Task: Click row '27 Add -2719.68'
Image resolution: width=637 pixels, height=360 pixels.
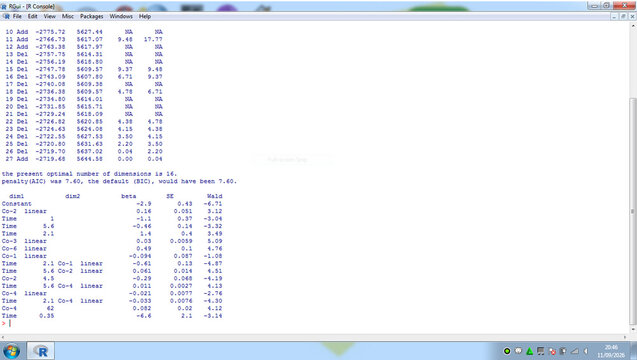Action: (84, 159)
